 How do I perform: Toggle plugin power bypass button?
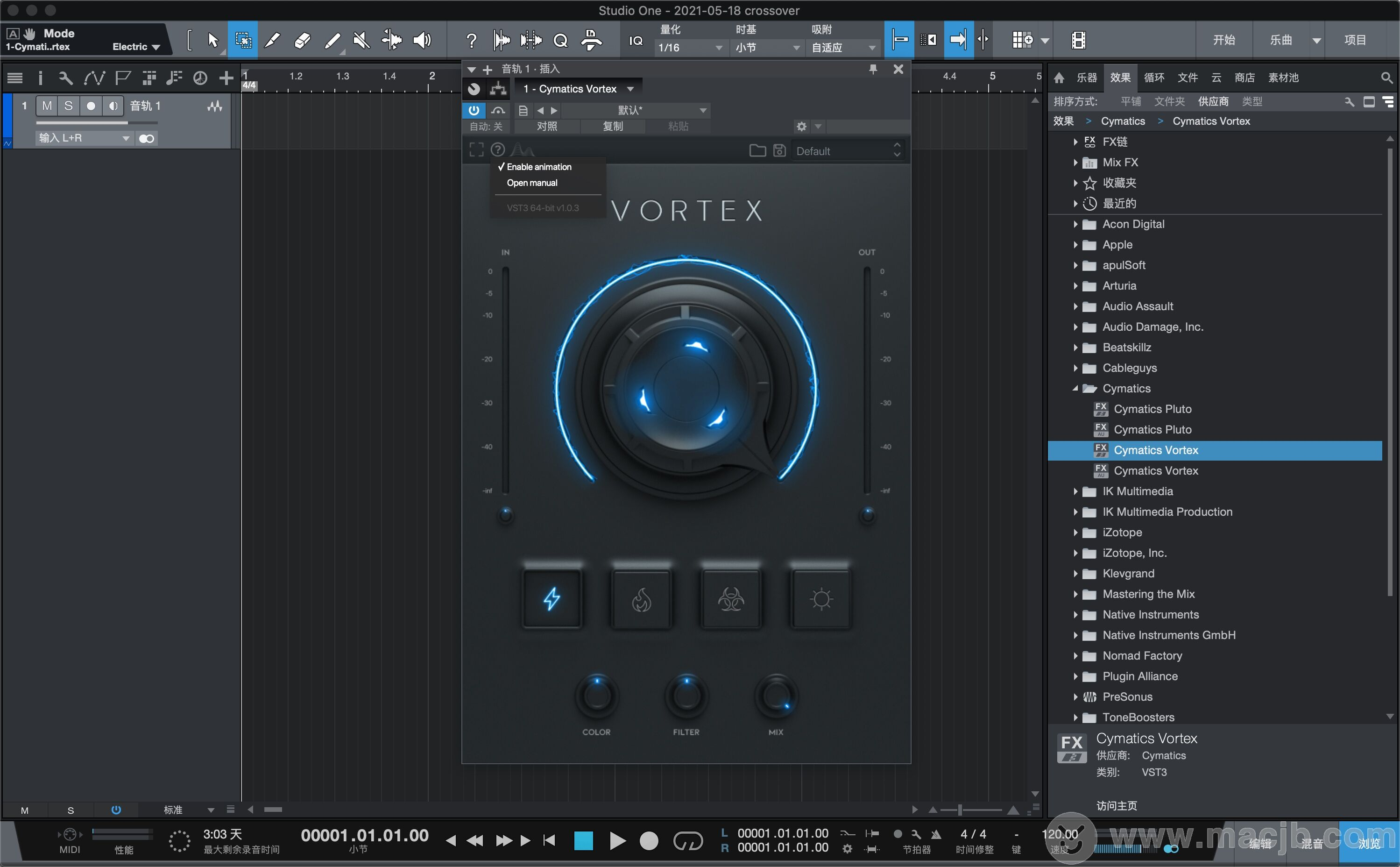(x=474, y=110)
